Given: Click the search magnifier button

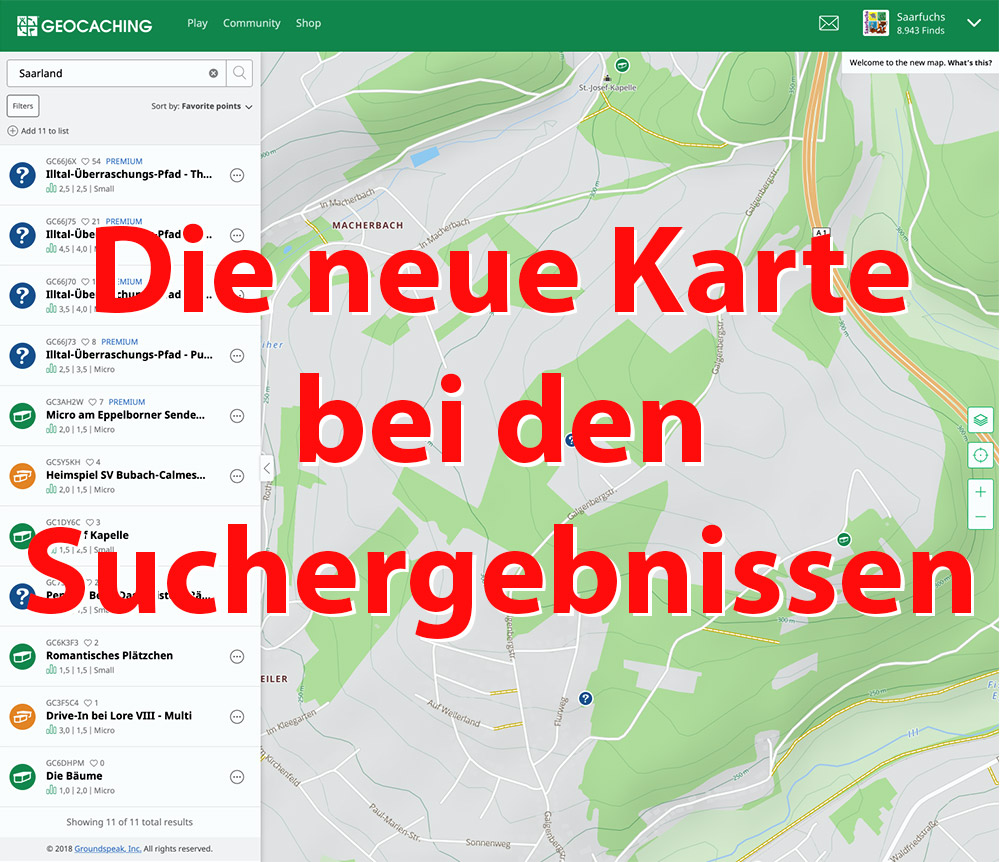Looking at the screenshot, I should pos(240,73).
